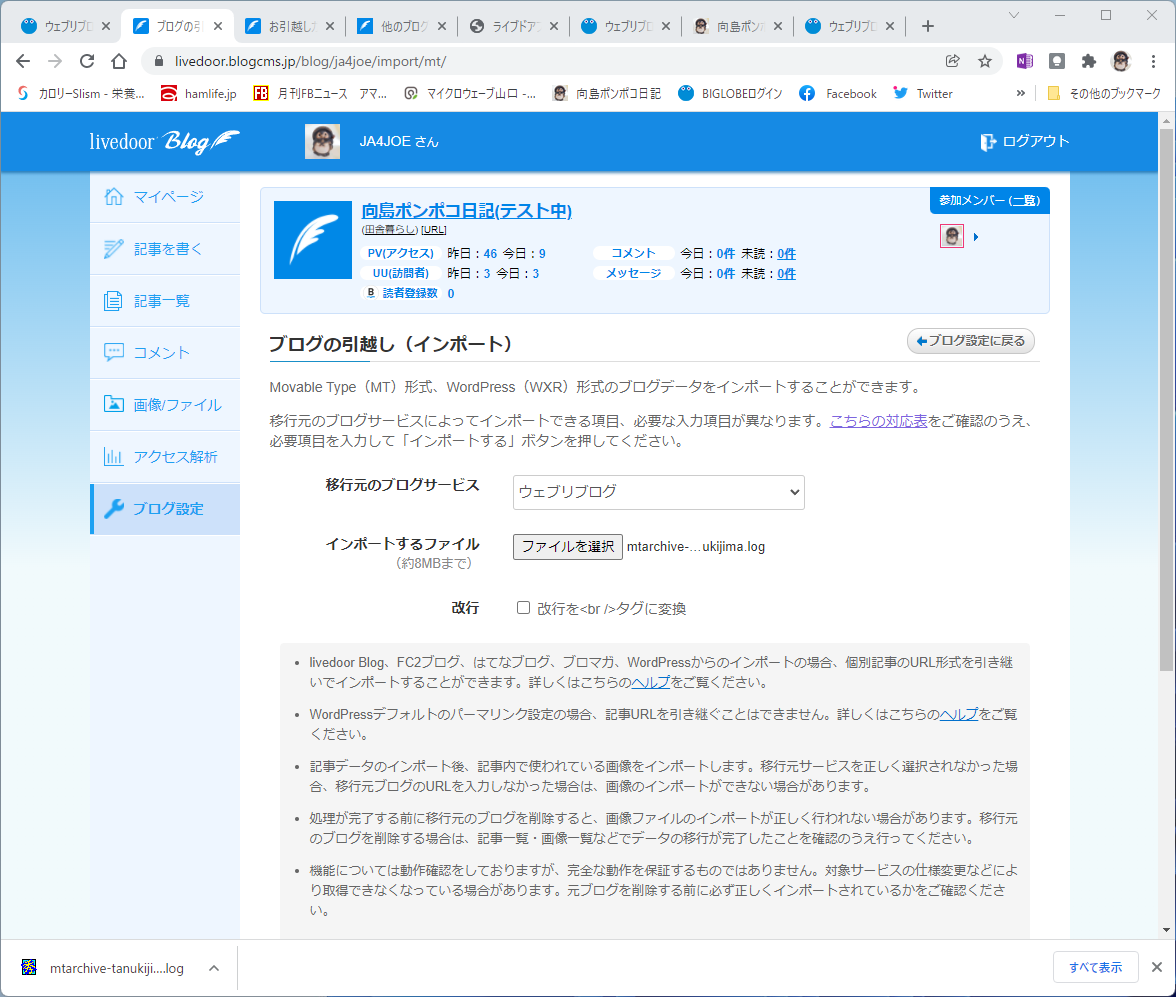The image size is (1176, 997).
Task: Select the ブログ設定 sidebar menu item
Action: (x=165, y=509)
